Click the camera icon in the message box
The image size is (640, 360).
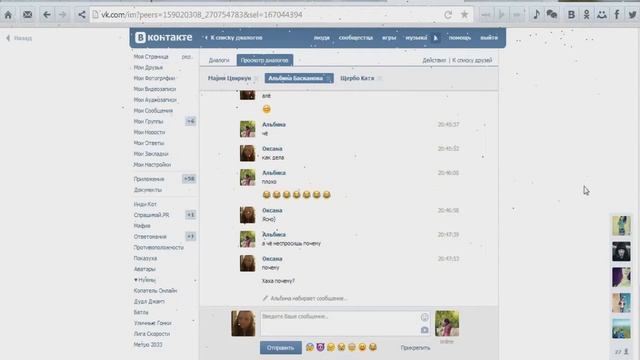point(424,330)
